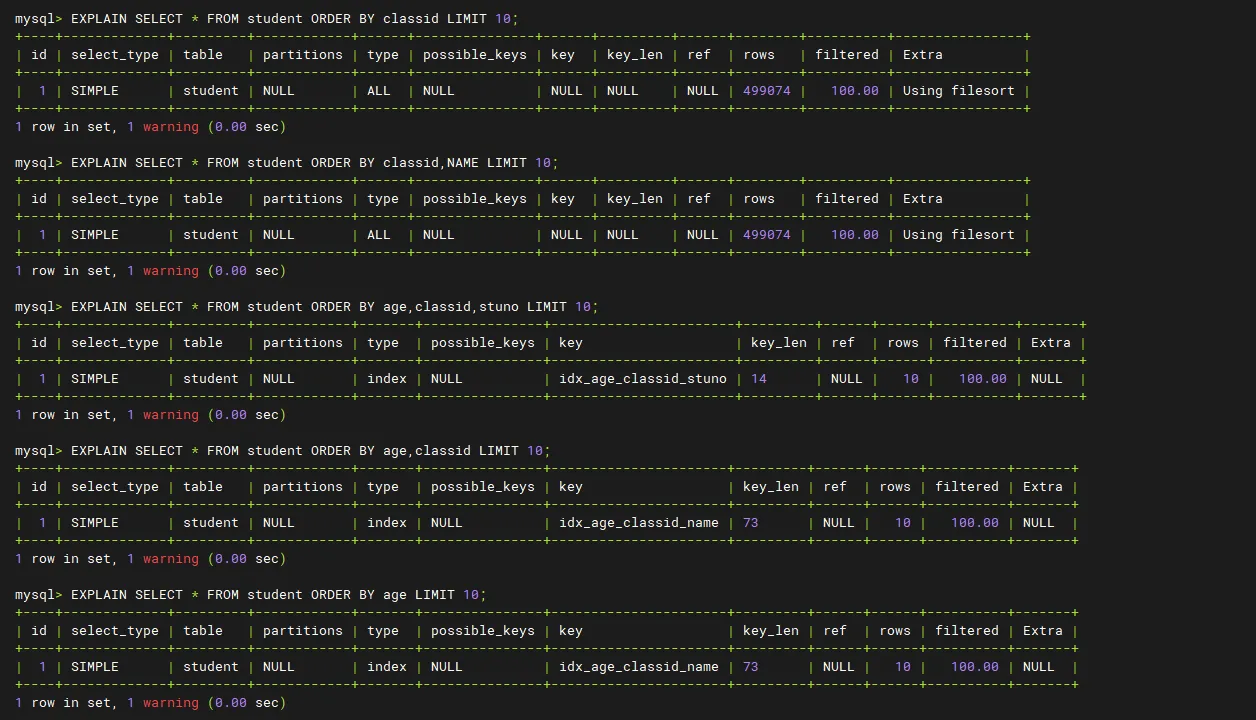Click the idx_age_classid_stuno key value
Viewport: 1256px width, 720px height.
point(642,379)
